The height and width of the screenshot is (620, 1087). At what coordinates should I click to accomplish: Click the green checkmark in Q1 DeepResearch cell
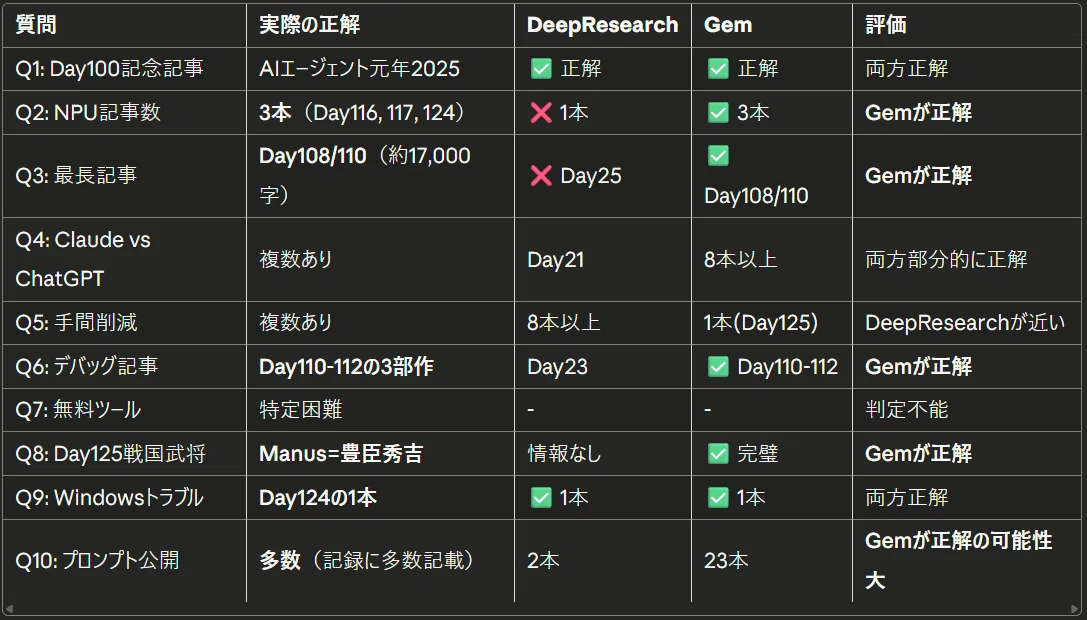(x=541, y=69)
